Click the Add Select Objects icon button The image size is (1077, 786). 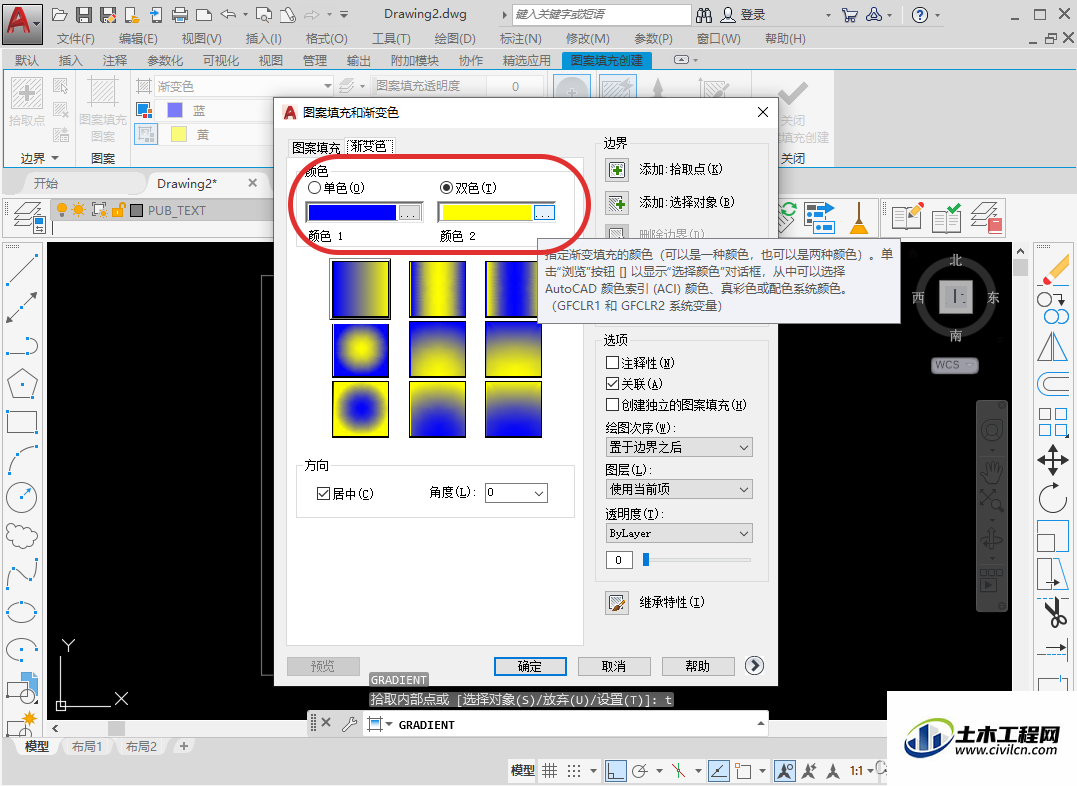617,203
